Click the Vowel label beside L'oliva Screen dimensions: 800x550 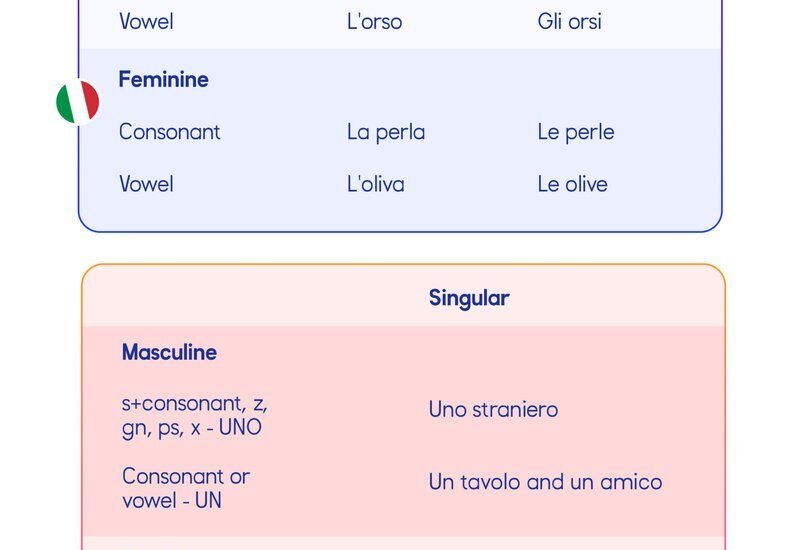click(146, 184)
